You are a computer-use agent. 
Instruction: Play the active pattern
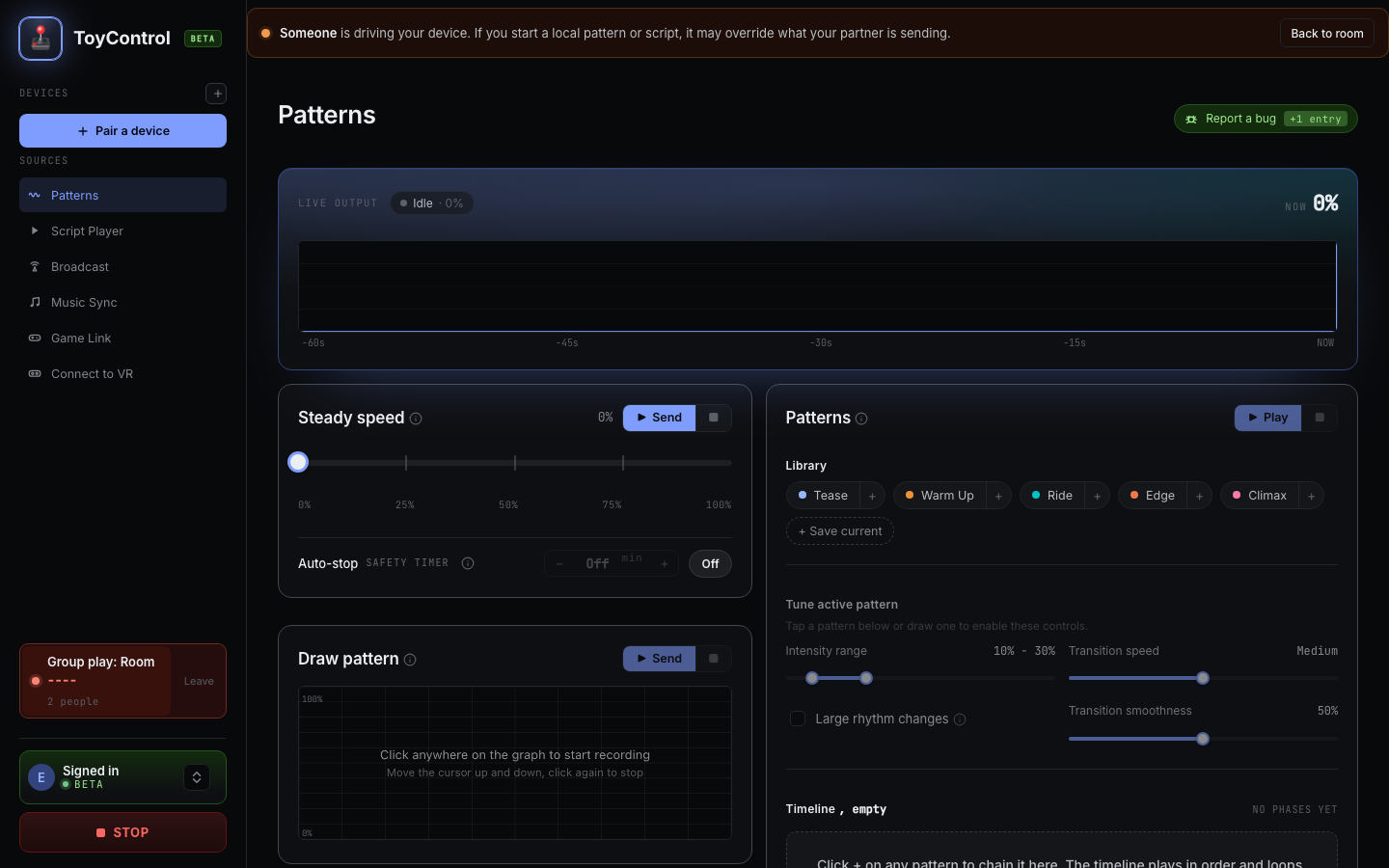click(1267, 418)
